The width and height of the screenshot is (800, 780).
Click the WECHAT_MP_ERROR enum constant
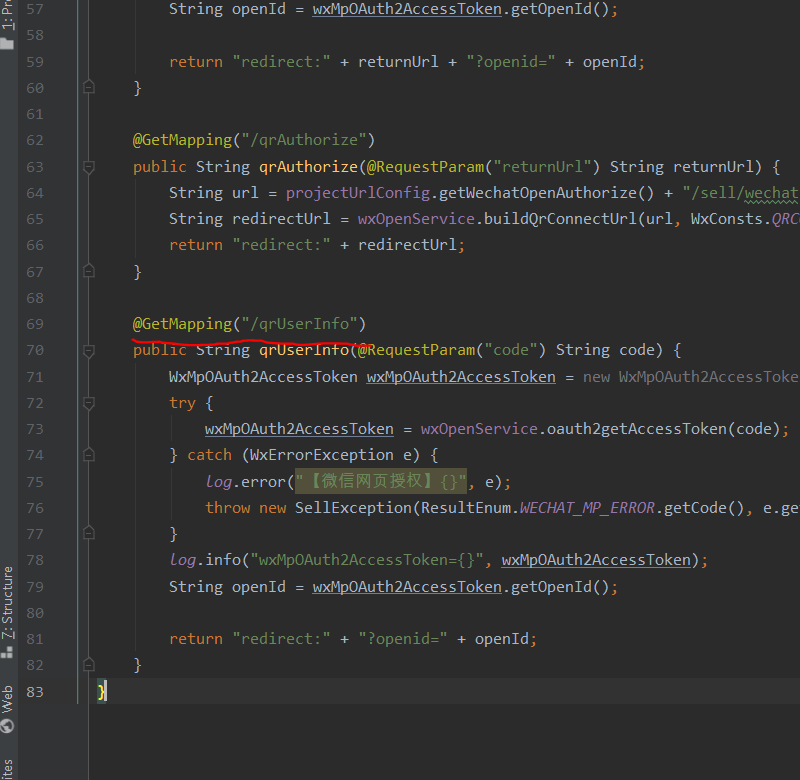(x=586, y=507)
